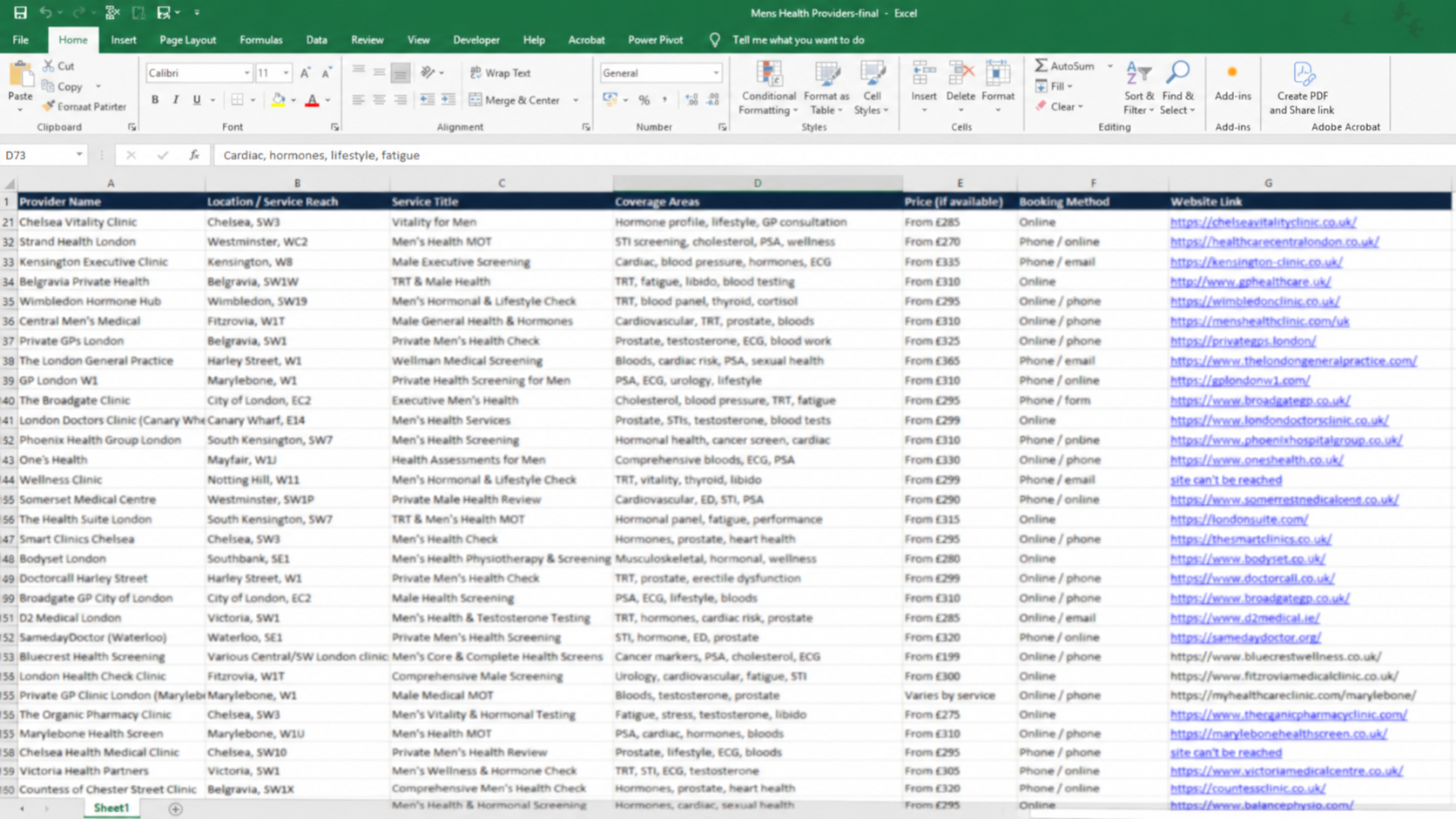
Task: Switch to the Page Layout tab
Action: (187, 40)
